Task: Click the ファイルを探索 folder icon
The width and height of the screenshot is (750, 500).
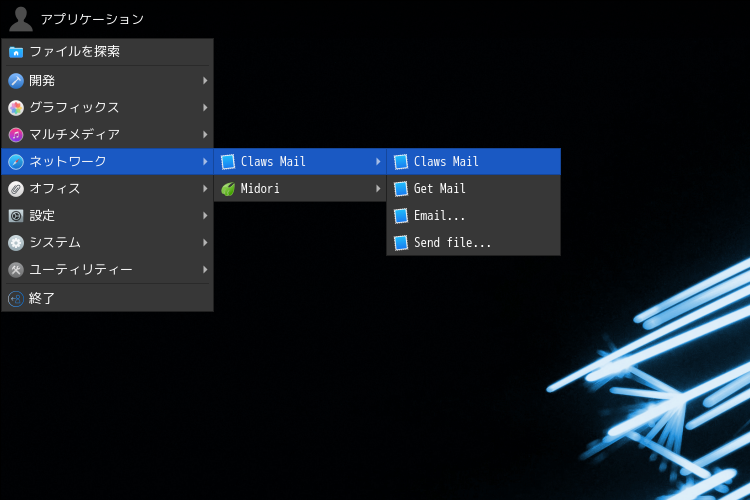Action: pos(16,52)
